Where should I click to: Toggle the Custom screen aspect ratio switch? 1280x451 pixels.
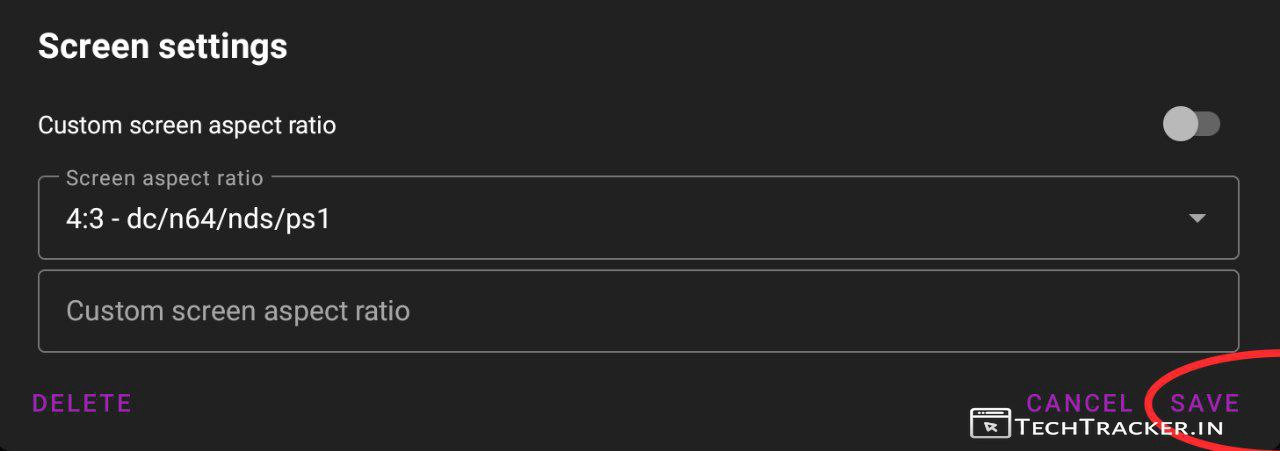click(x=1191, y=125)
